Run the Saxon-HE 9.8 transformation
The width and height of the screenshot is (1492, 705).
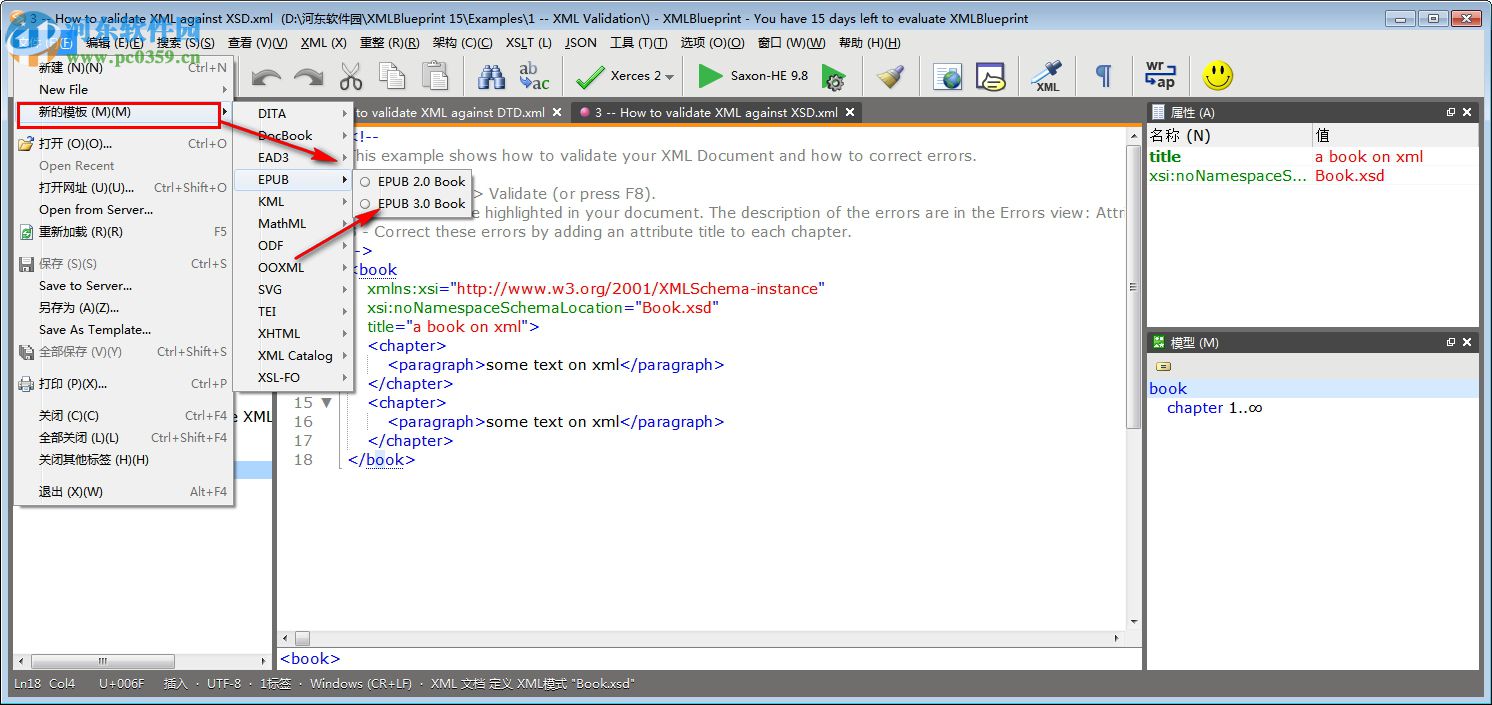pyautogui.click(x=710, y=76)
